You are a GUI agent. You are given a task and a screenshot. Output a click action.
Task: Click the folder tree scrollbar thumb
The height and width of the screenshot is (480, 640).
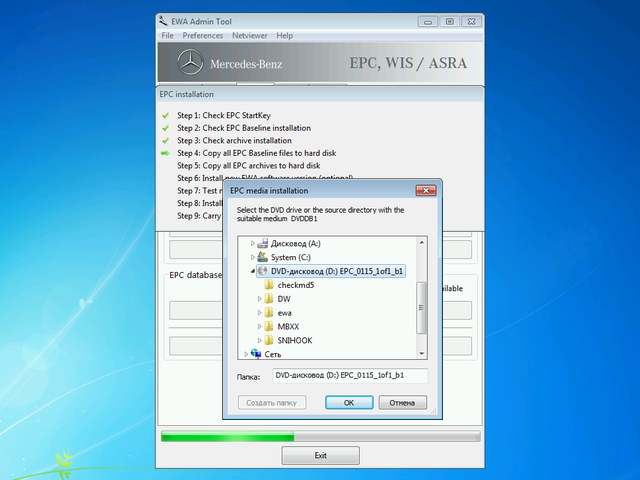421,307
